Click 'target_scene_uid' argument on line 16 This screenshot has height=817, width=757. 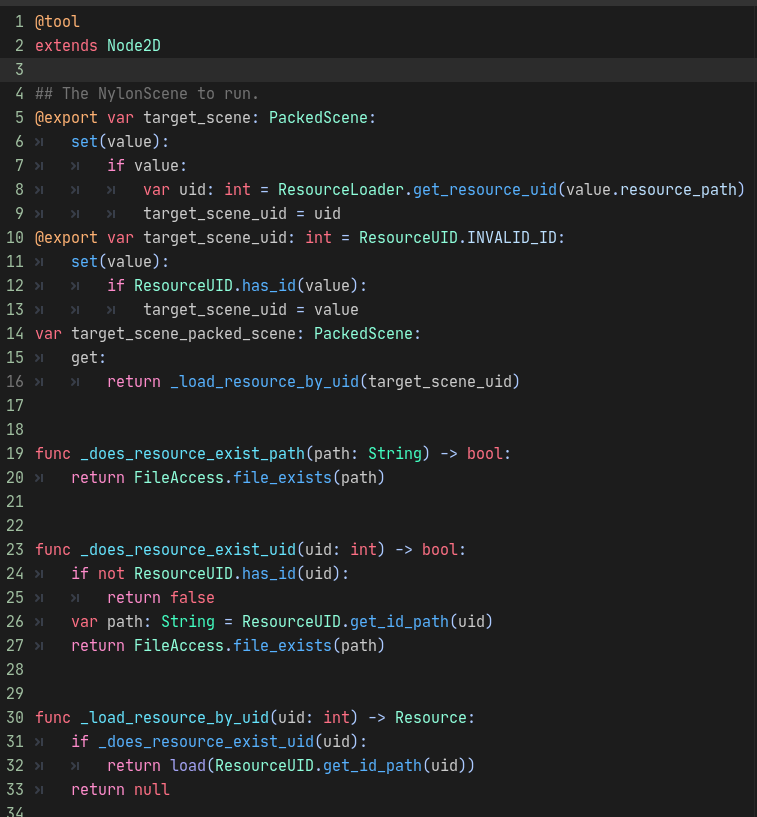tap(440, 381)
